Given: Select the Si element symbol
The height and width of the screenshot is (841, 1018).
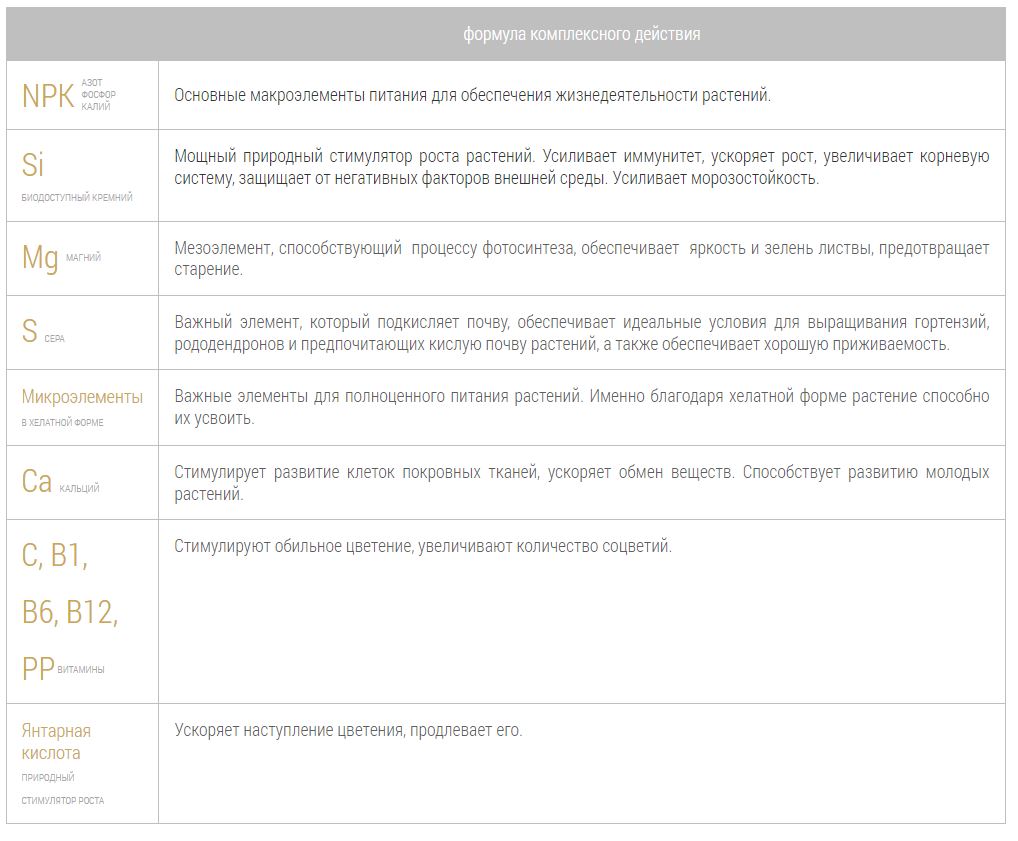Looking at the screenshot, I should point(33,165).
